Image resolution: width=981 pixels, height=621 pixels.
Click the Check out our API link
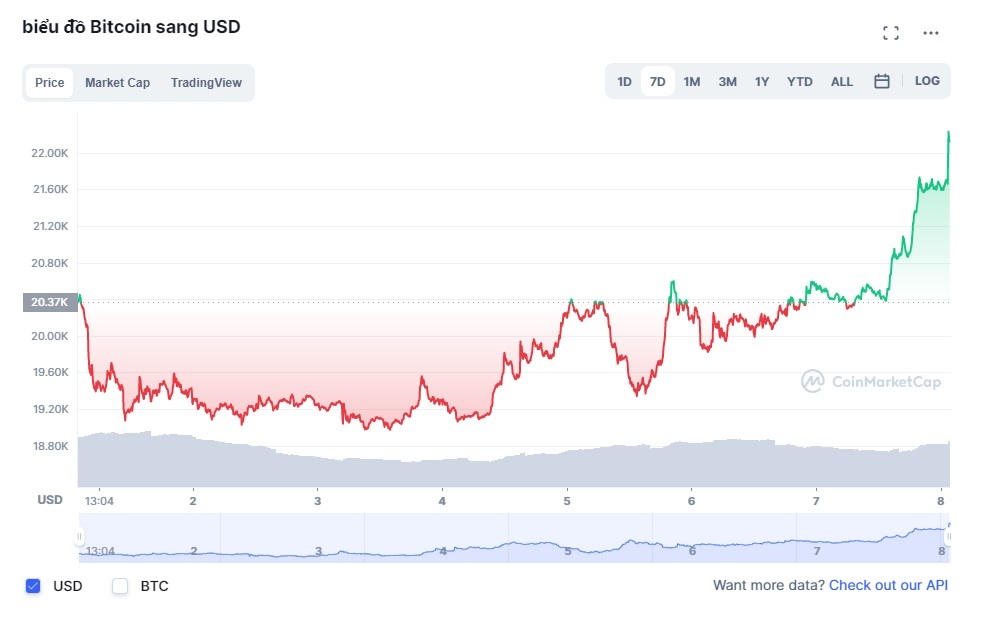pyautogui.click(x=888, y=586)
